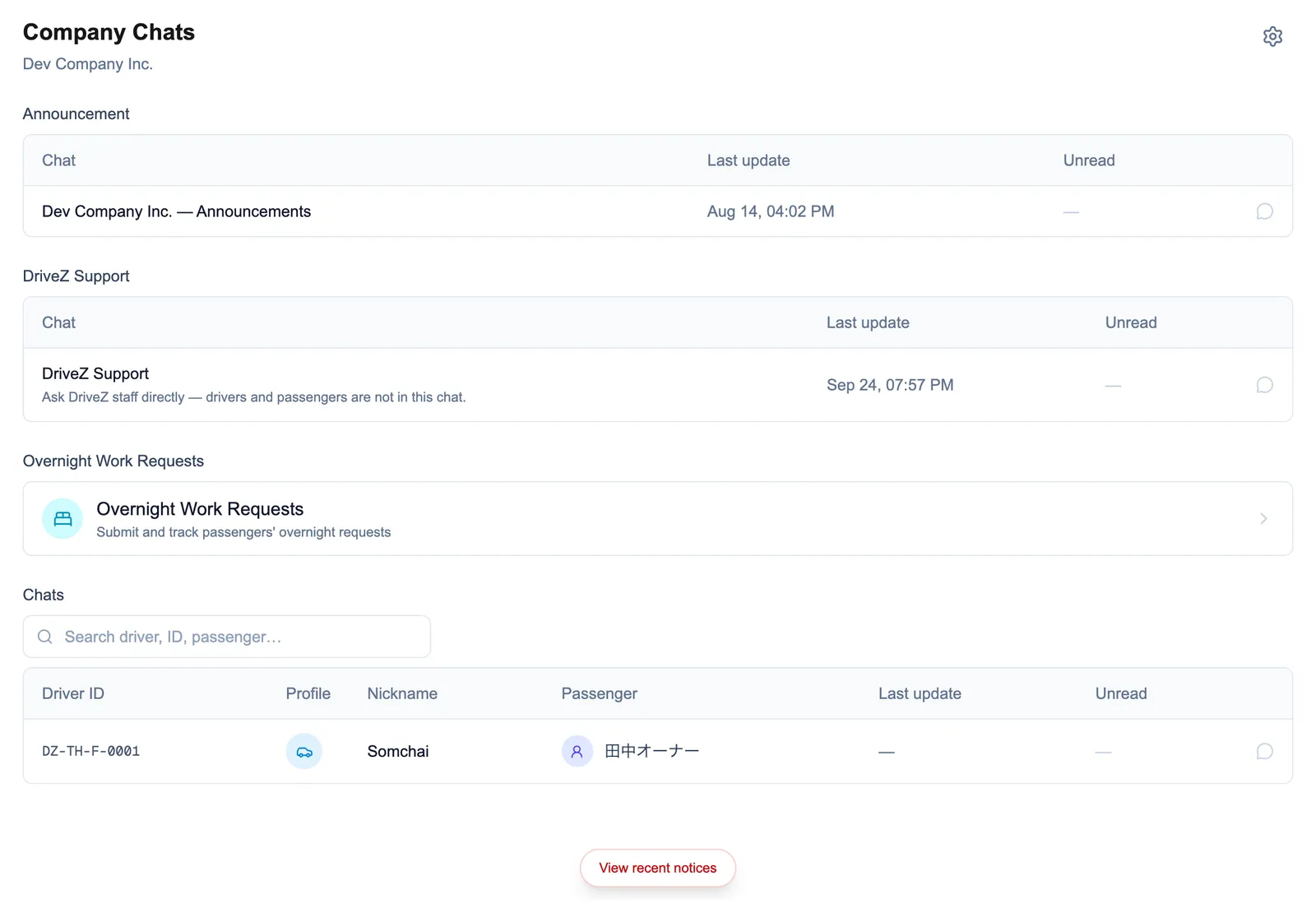Click the Aug 14, 04:02 PM timestamp

771,211
